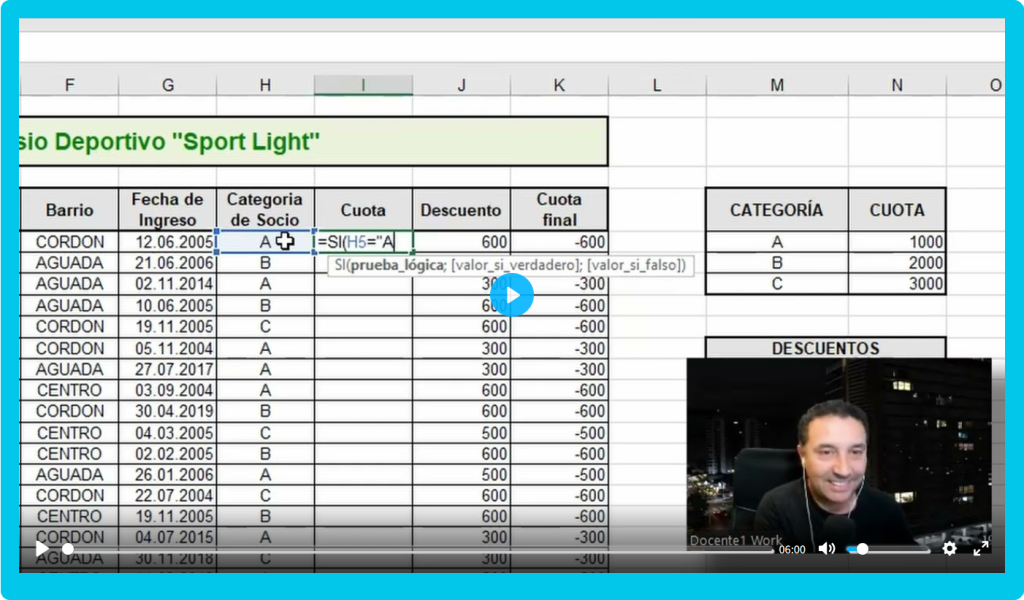Click the webcam presenter thumbnail
Image resolution: width=1024 pixels, height=600 pixels.
pos(838,450)
